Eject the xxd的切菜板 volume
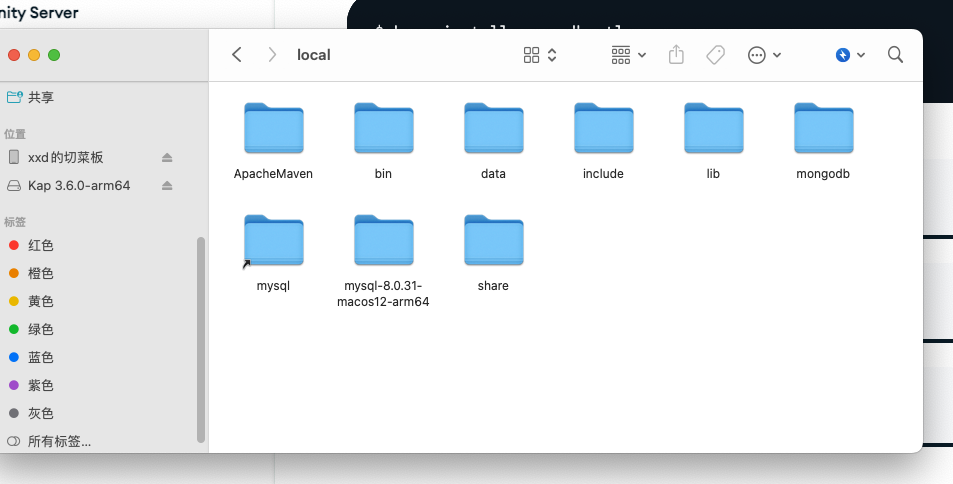Screen dimensions: 953x484 coord(168,158)
